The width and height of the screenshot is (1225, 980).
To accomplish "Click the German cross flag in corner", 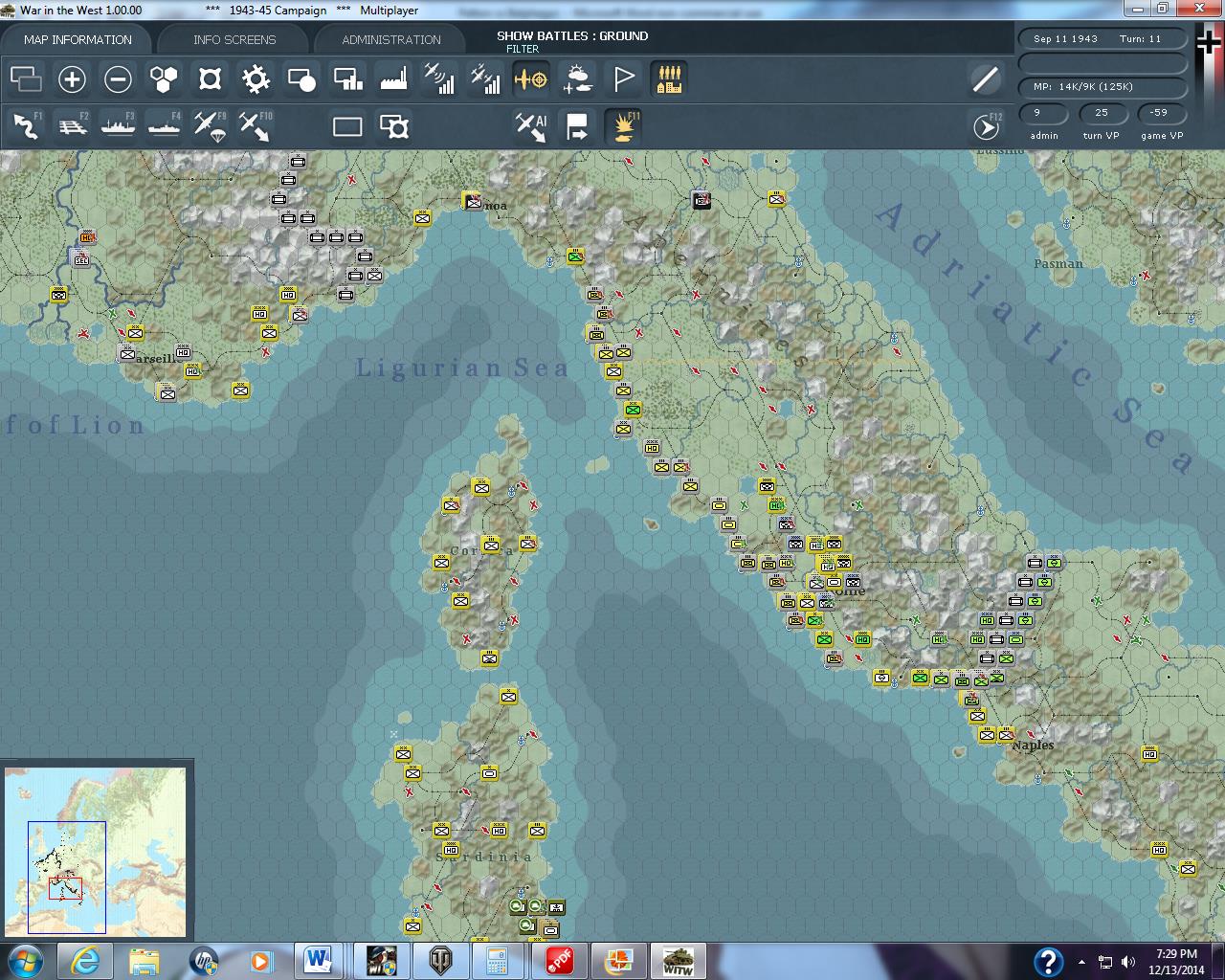I will coord(1211,43).
